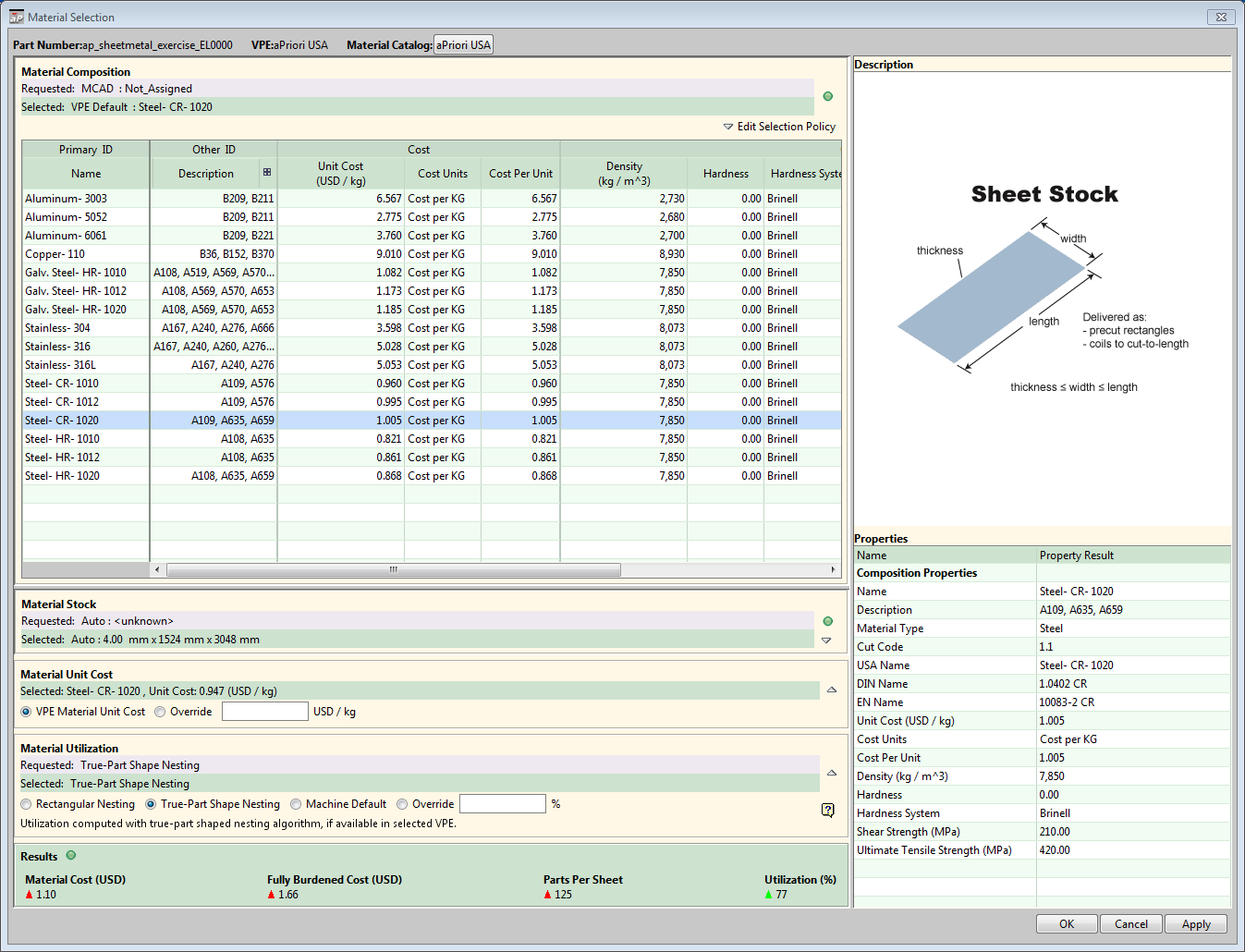Click the table's scroll right arrow
Image resolution: width=1245 pixels, height=952 pixels.
click(x=833, y=569)
